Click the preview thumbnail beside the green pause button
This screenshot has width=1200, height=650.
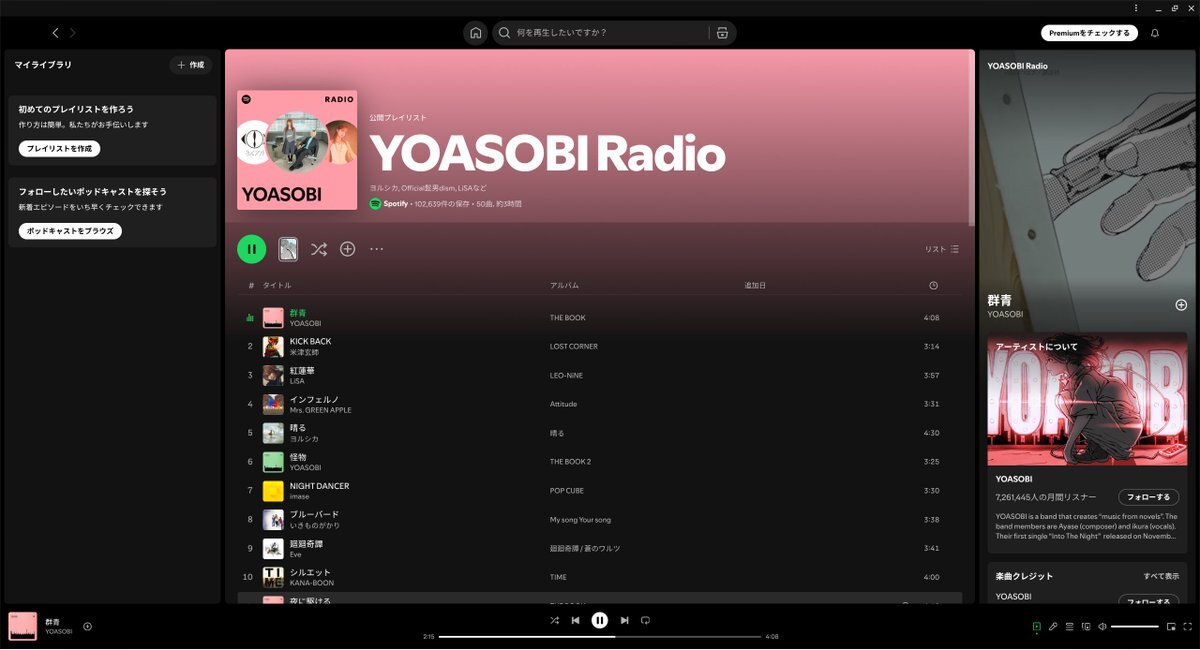point(288,249)
